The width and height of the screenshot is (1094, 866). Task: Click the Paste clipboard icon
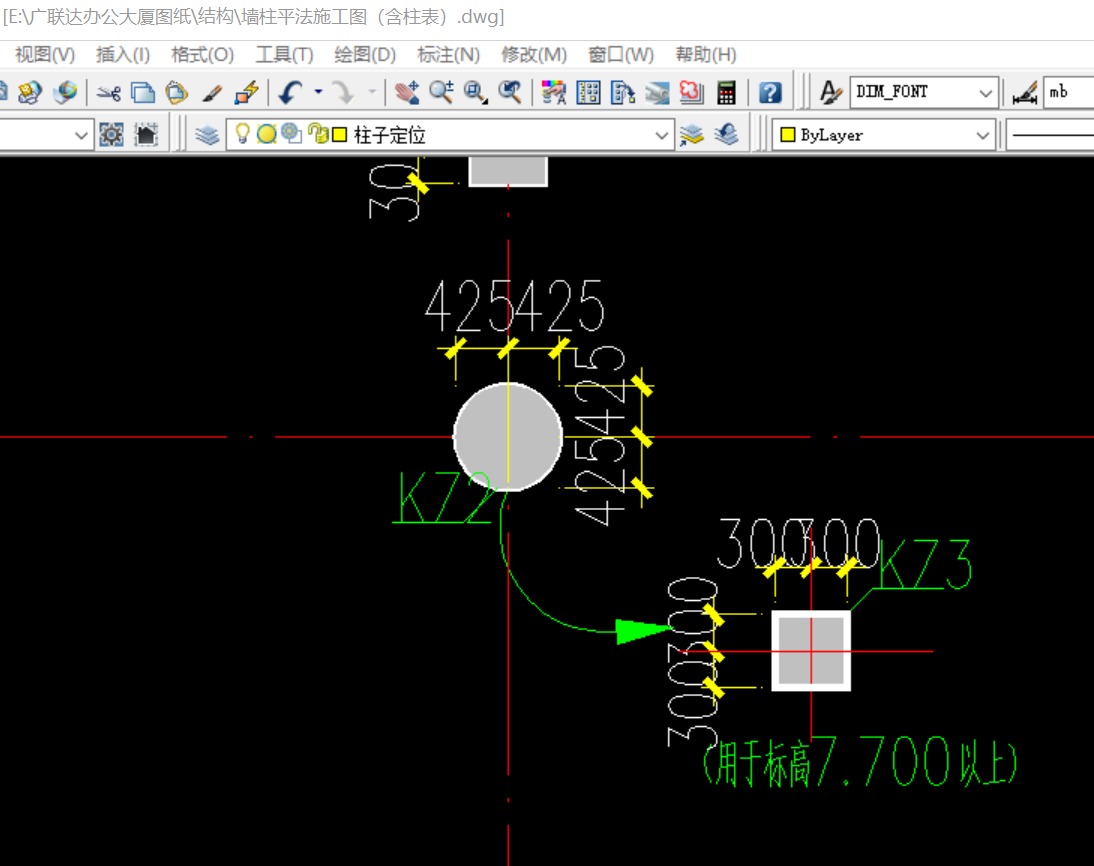pos(177,92)
